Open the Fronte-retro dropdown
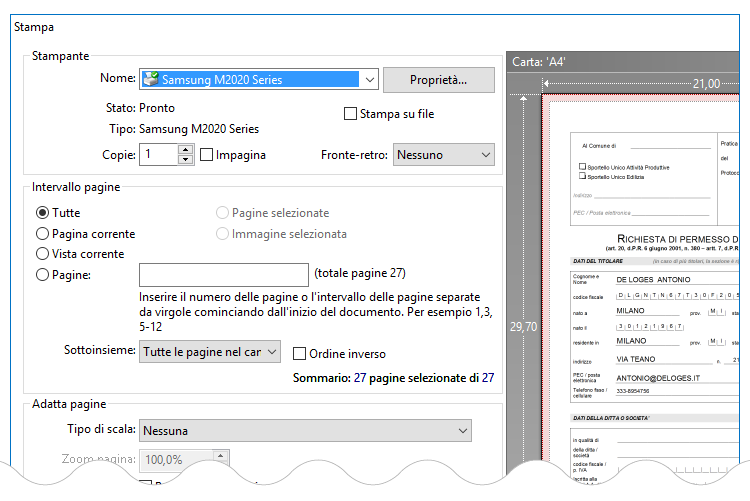Image resolution: width=750 pixels, height=501 pixels. pos(443,155)
